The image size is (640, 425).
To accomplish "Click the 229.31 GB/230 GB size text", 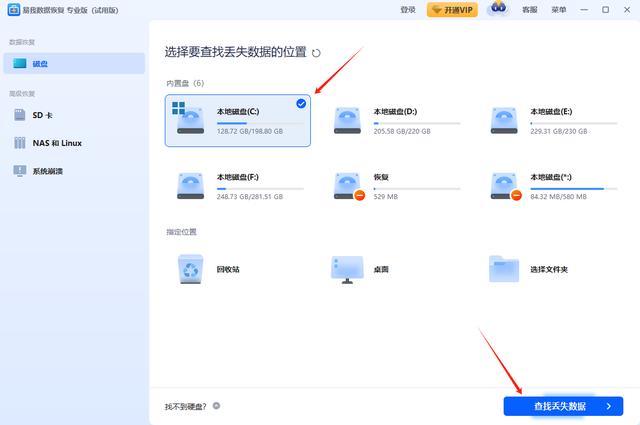I will [x=559, y=131].
